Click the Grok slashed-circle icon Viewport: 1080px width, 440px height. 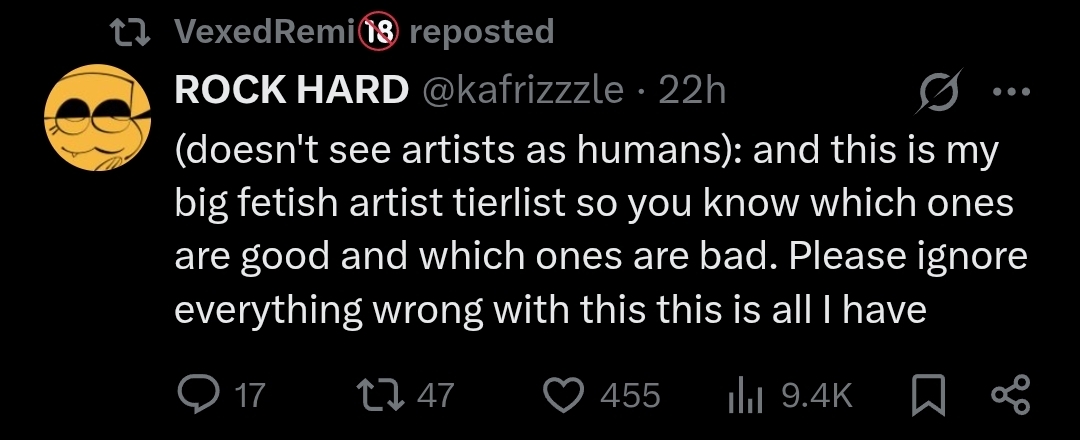pyautogui.click(x=941, y=93)
